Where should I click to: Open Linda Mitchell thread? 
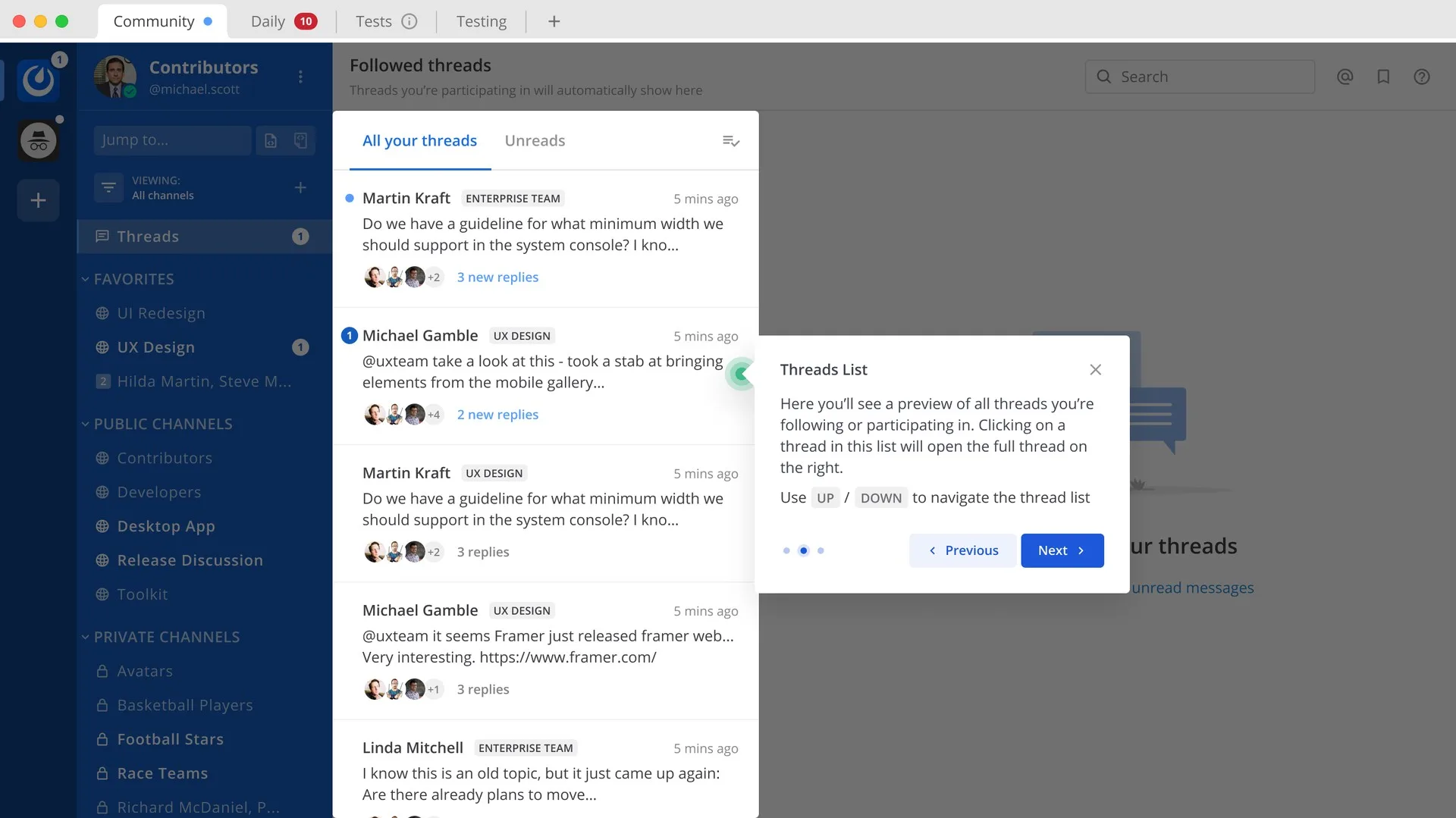[x=545, y=769]
